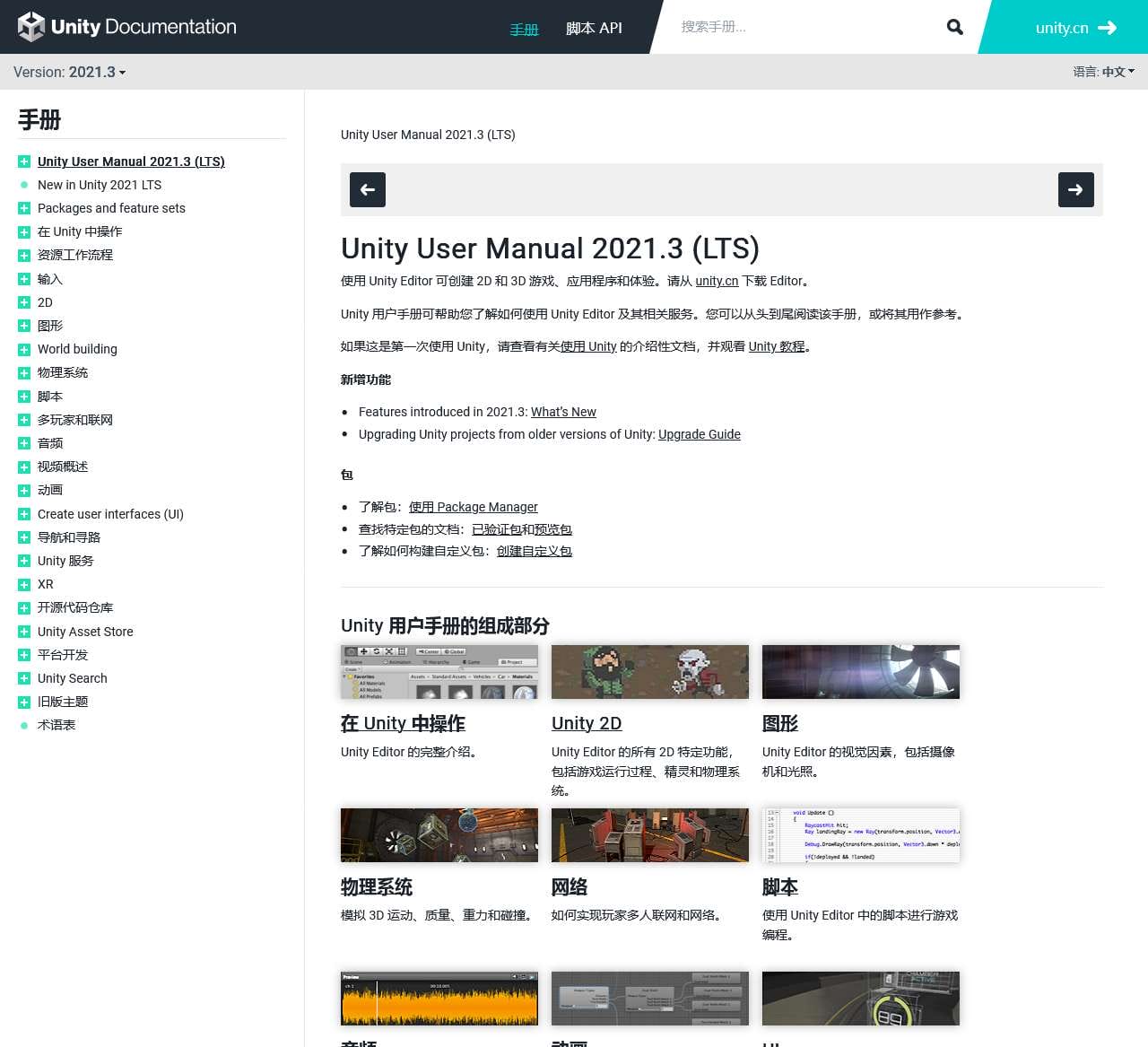The image size is (1148, 1047).
Task: Expand the 资源工作流程 plus icon
Action: 24,256
